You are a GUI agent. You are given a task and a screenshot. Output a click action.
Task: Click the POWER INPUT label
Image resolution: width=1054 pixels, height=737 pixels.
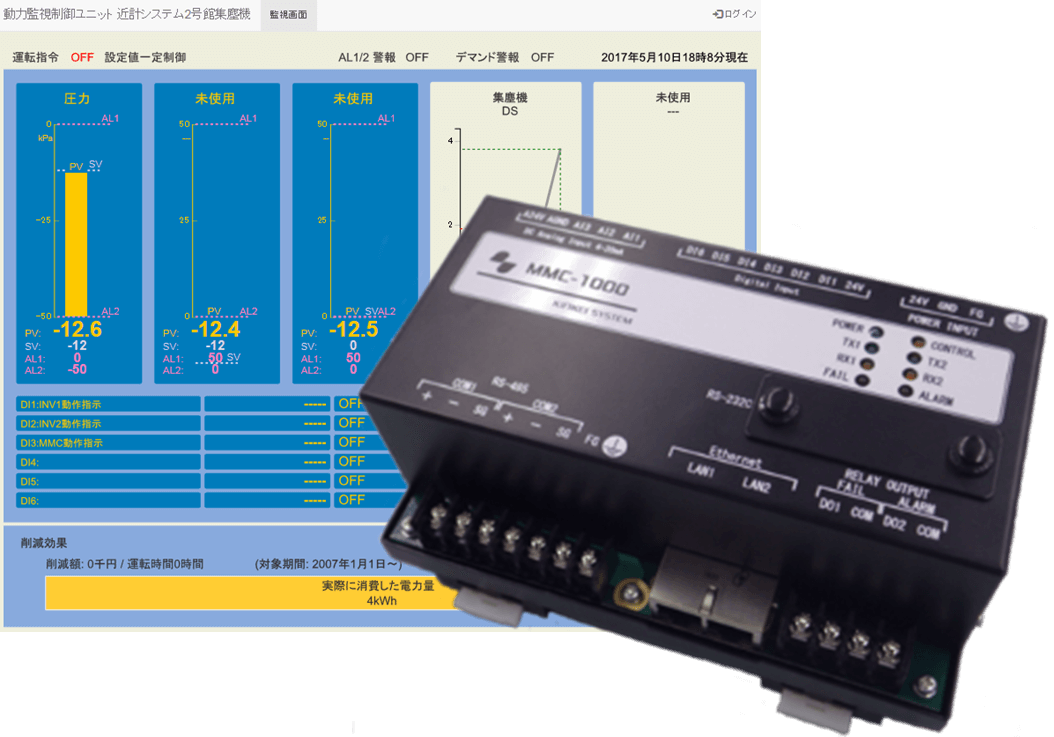[x=942, y=325]
